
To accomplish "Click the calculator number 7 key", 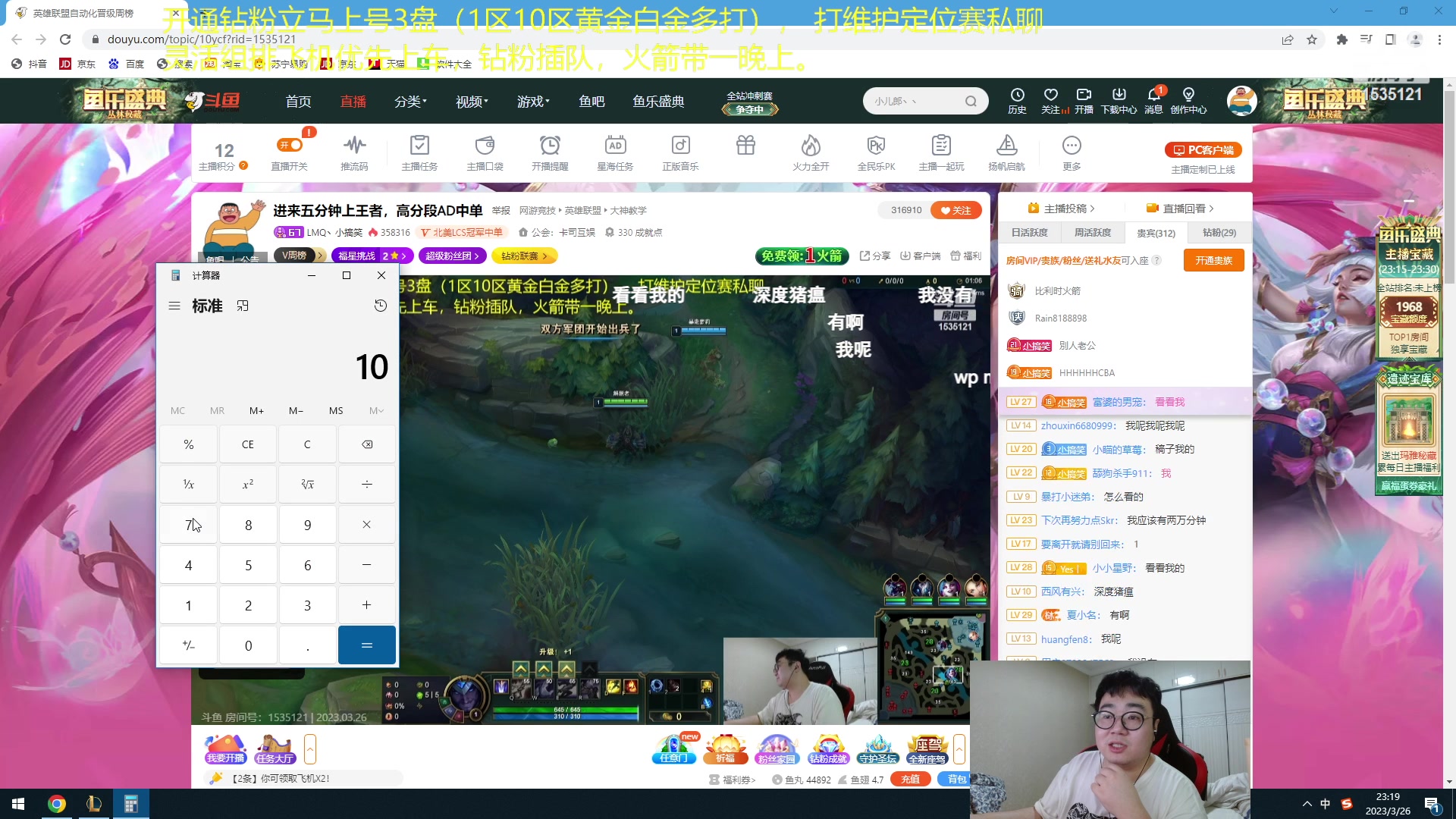I will pos(189,525).
